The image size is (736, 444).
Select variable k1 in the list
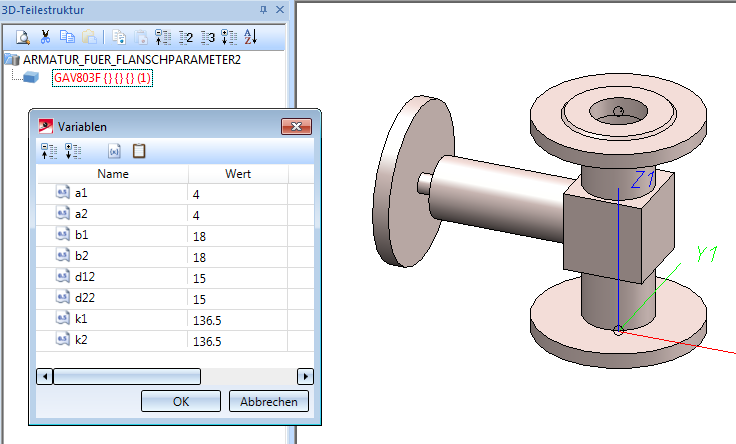coord(81,319)
